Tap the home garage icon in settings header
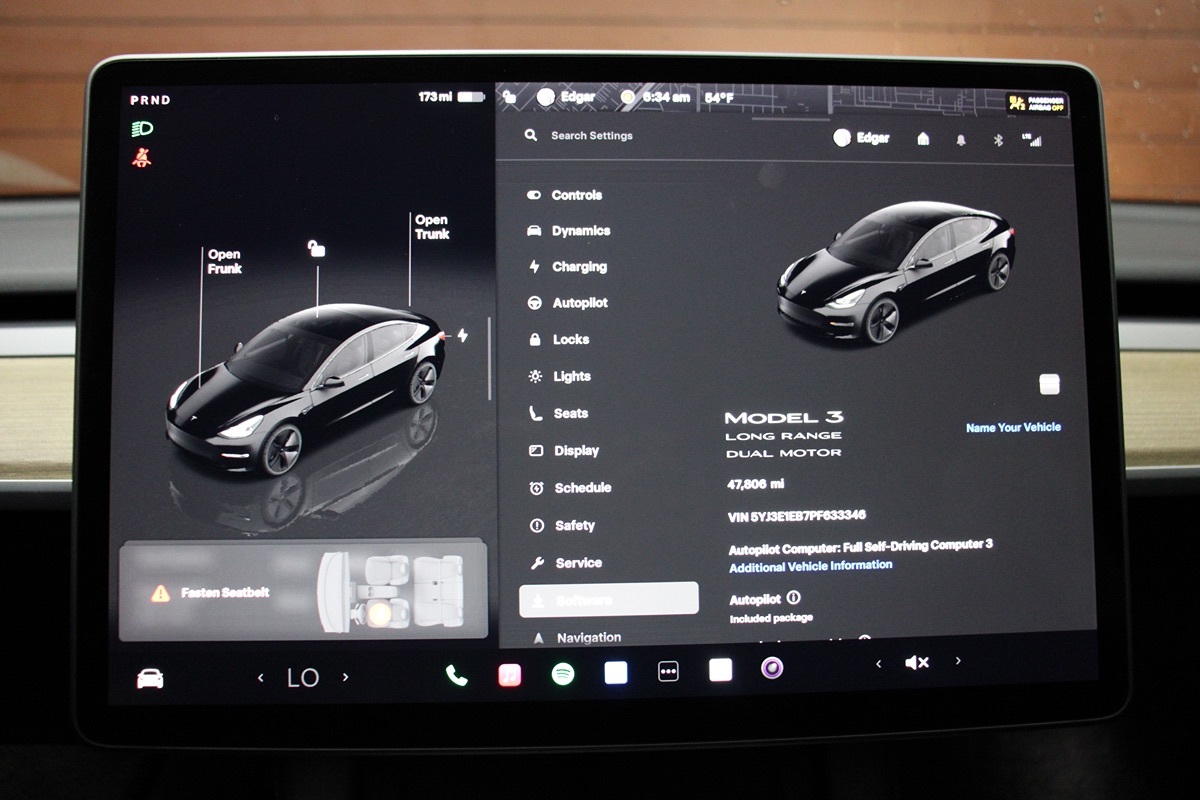 coord(923,139)
